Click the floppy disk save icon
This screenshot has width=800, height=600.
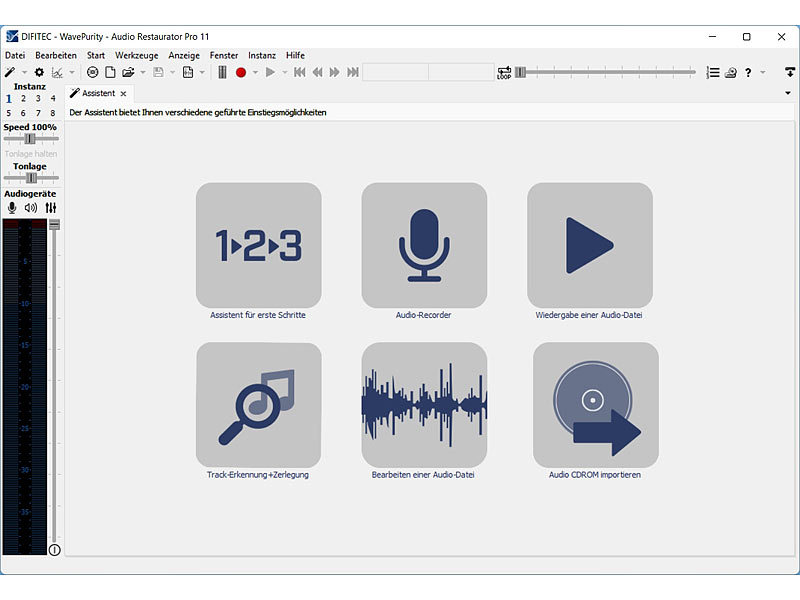(158, 72)
